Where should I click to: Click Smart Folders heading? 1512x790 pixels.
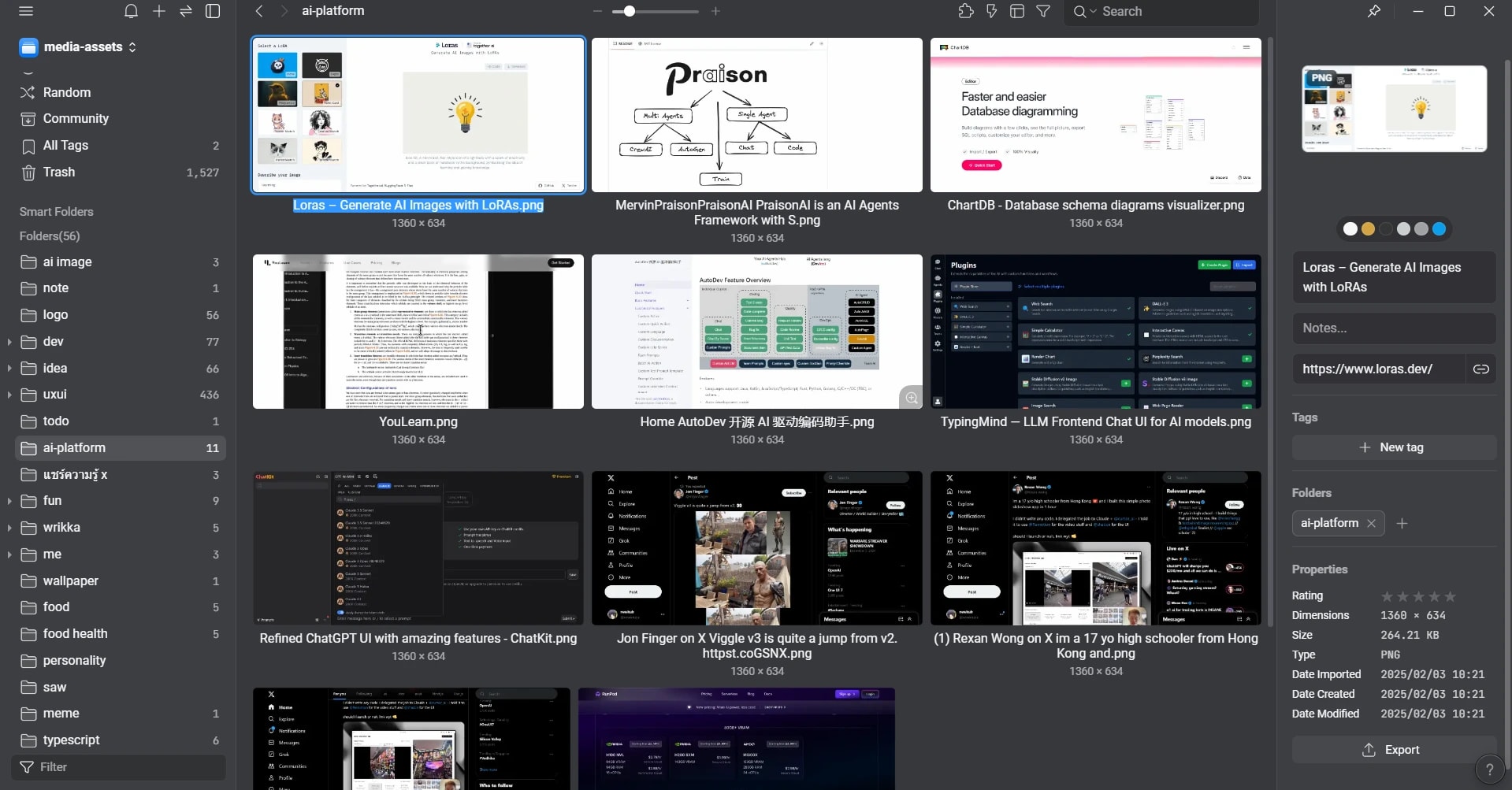[x=57, y=212]
